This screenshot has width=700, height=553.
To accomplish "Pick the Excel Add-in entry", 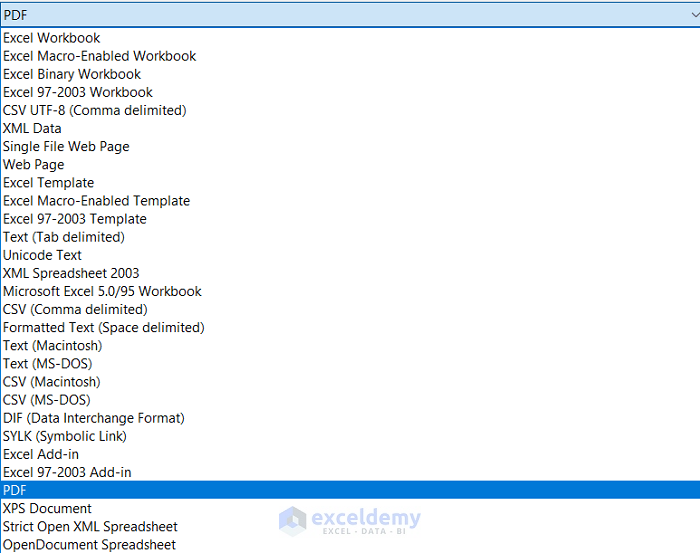I will coord(350,454).
